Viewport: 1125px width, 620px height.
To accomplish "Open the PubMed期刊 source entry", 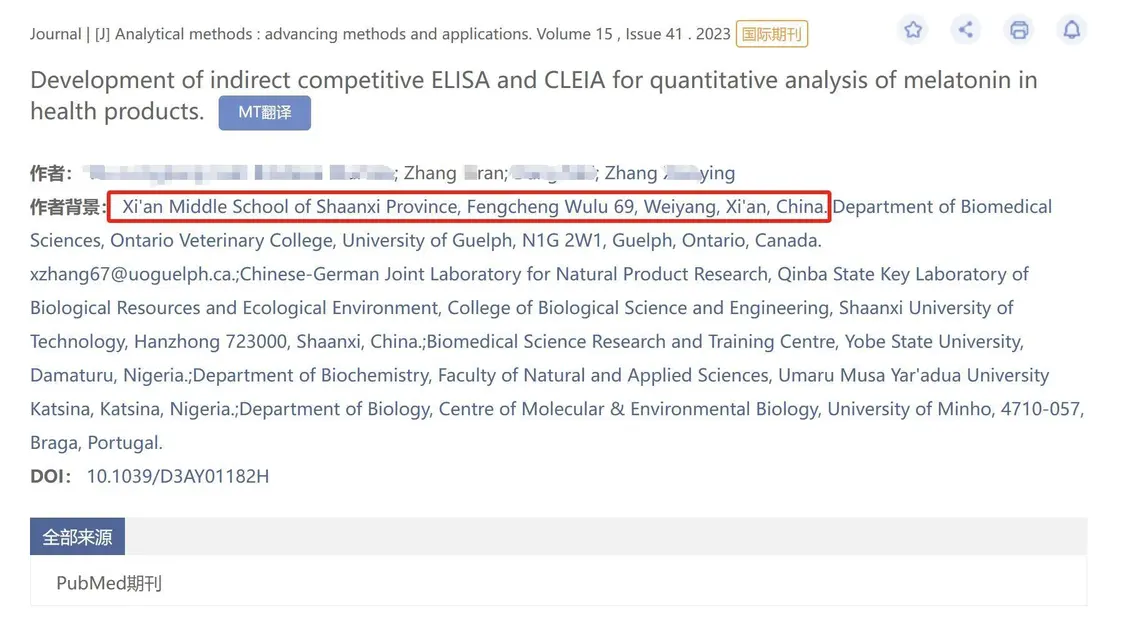I will (x=109, y=583).
